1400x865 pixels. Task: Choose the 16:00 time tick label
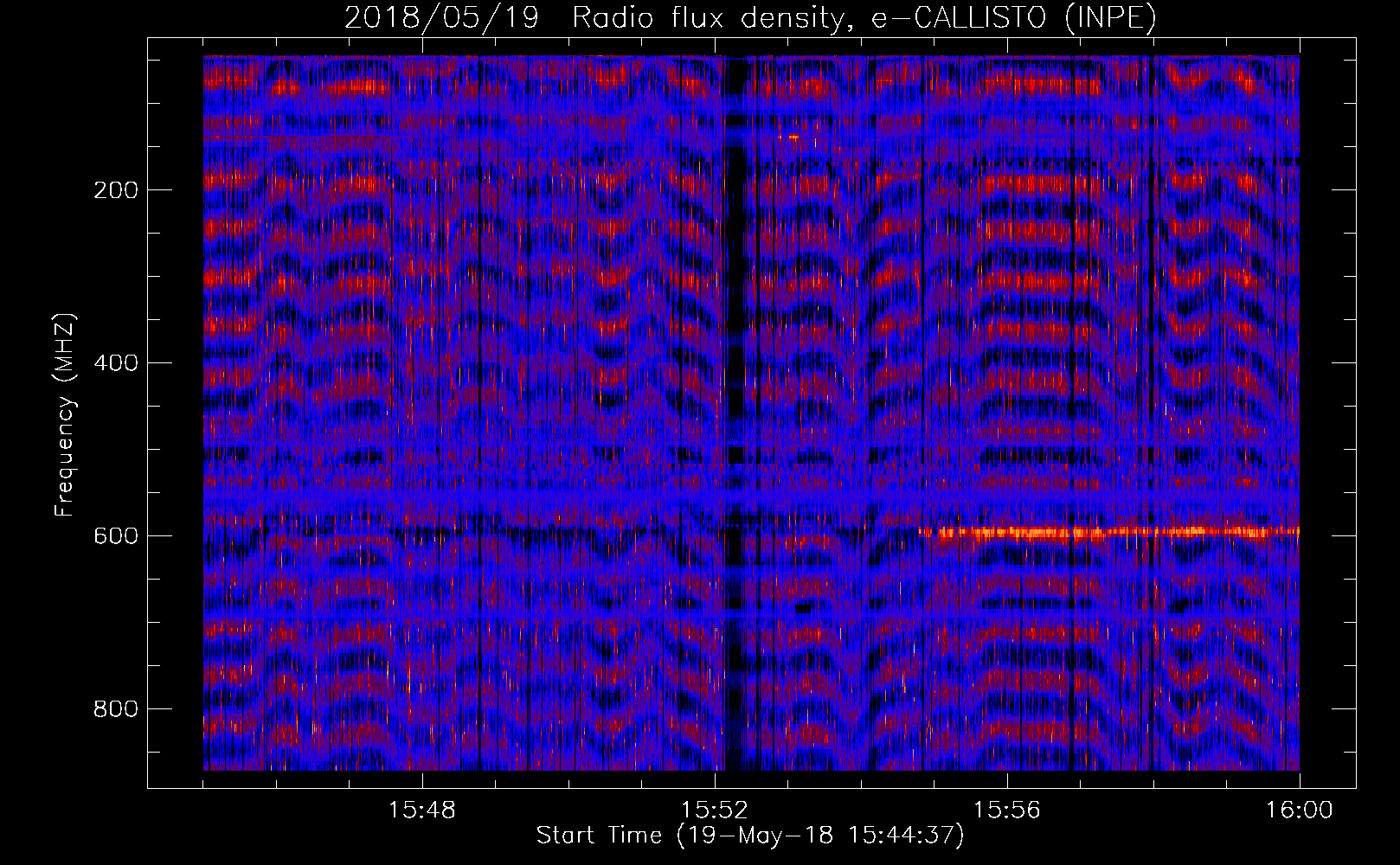[1299, 811]
